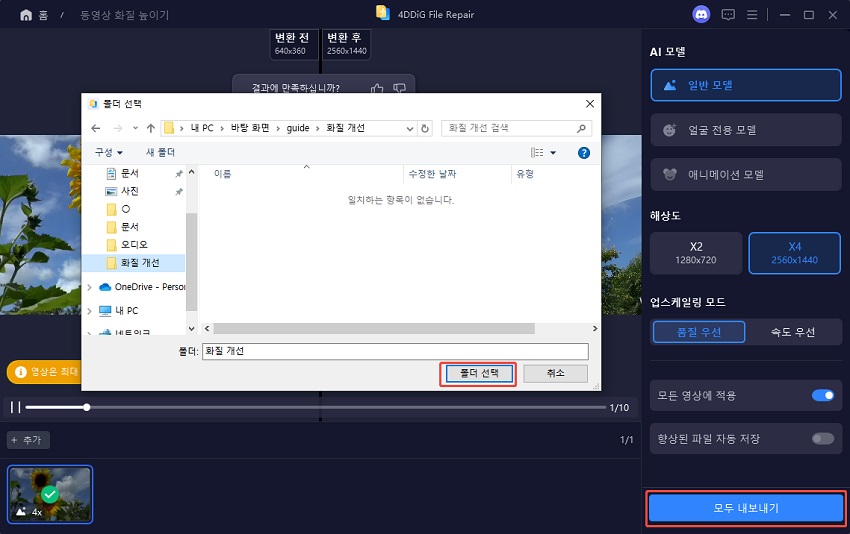Close the 폴더 선택 dialog
This screenshot has height=534, width=850.
click(590, 104)
